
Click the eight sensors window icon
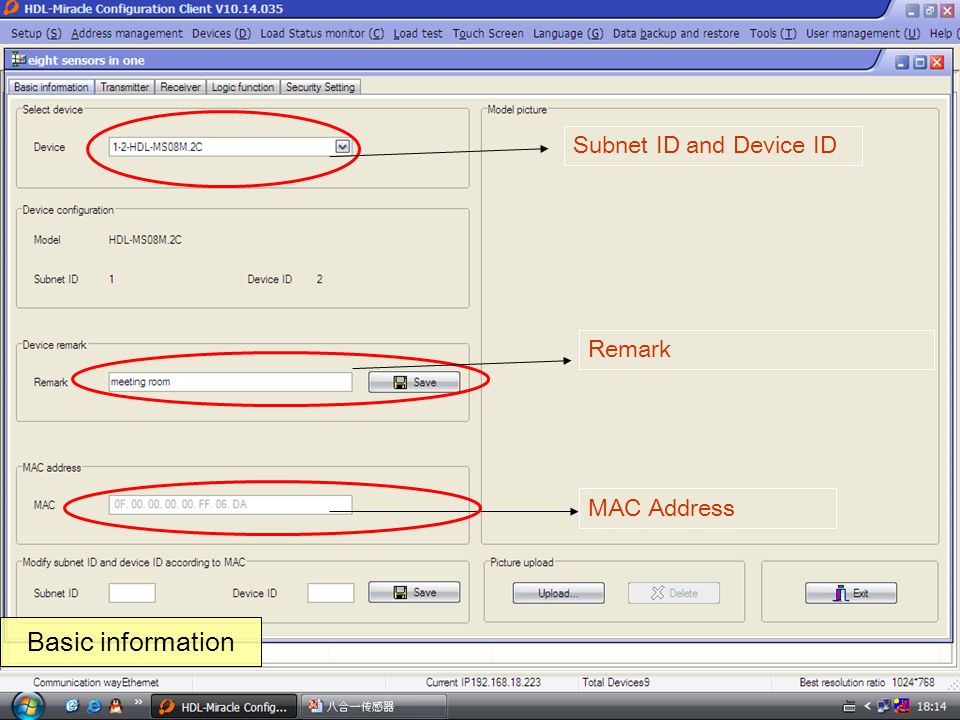tap(19, 60)
